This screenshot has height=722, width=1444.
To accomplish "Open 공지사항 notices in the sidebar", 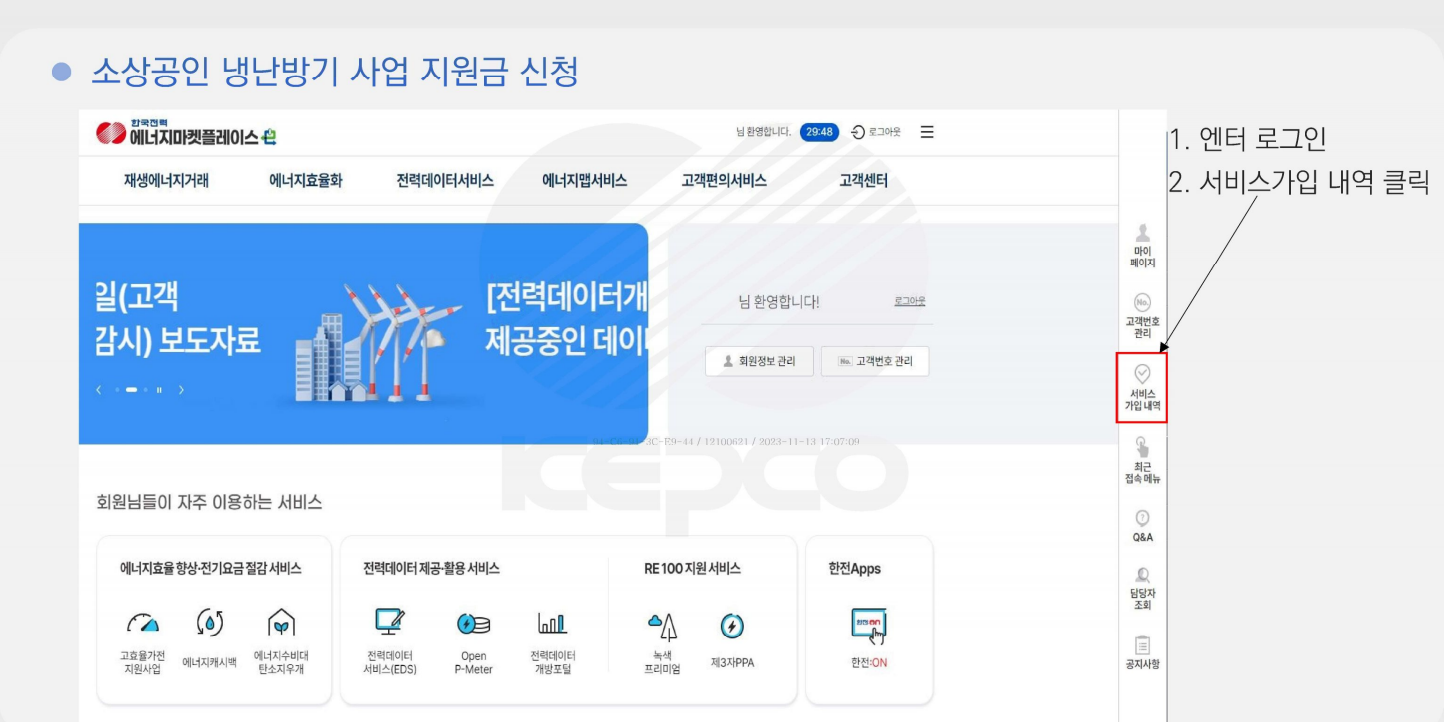I will [1142, 651].
